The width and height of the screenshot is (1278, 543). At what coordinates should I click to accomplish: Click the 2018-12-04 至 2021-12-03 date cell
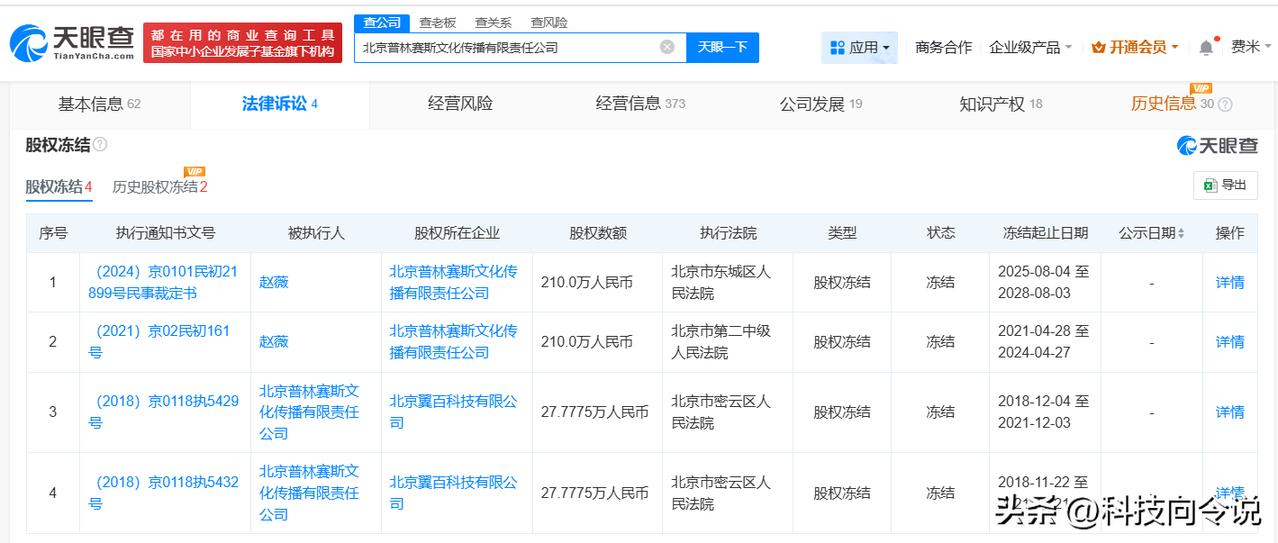[x=1043, y=412]
